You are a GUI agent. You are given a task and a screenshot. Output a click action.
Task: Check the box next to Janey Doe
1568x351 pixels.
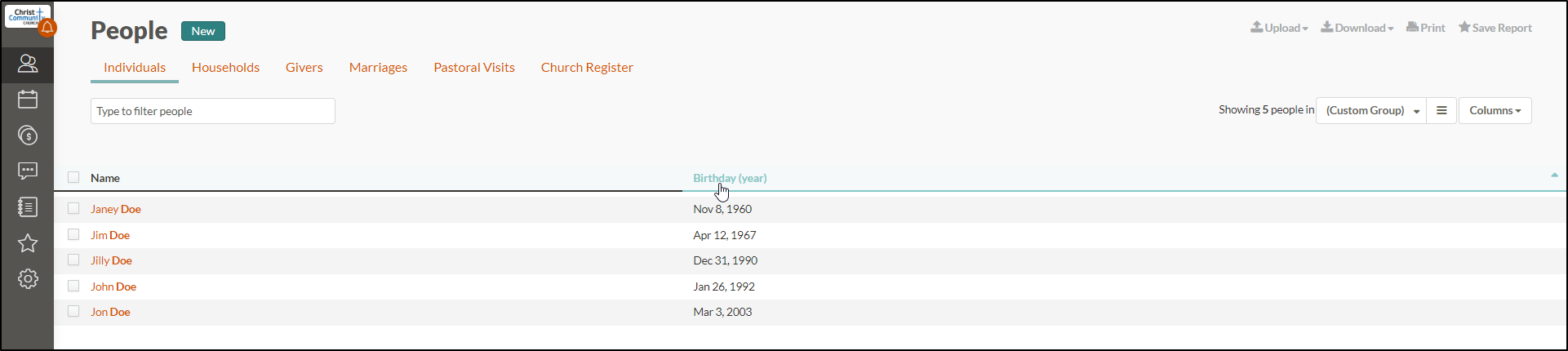tap(73, 208)
